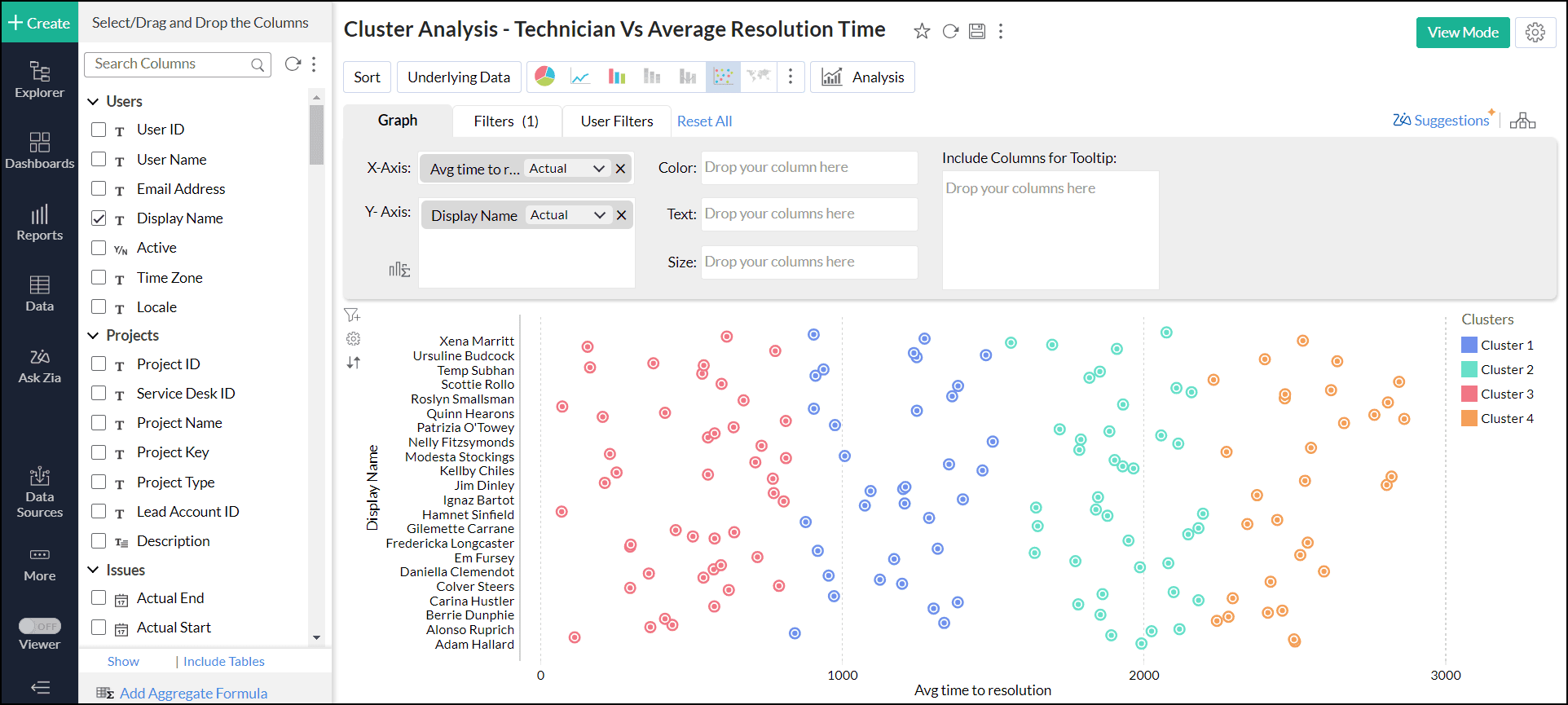Select the map chart icon
The image size is (1568, 705).
759,77
